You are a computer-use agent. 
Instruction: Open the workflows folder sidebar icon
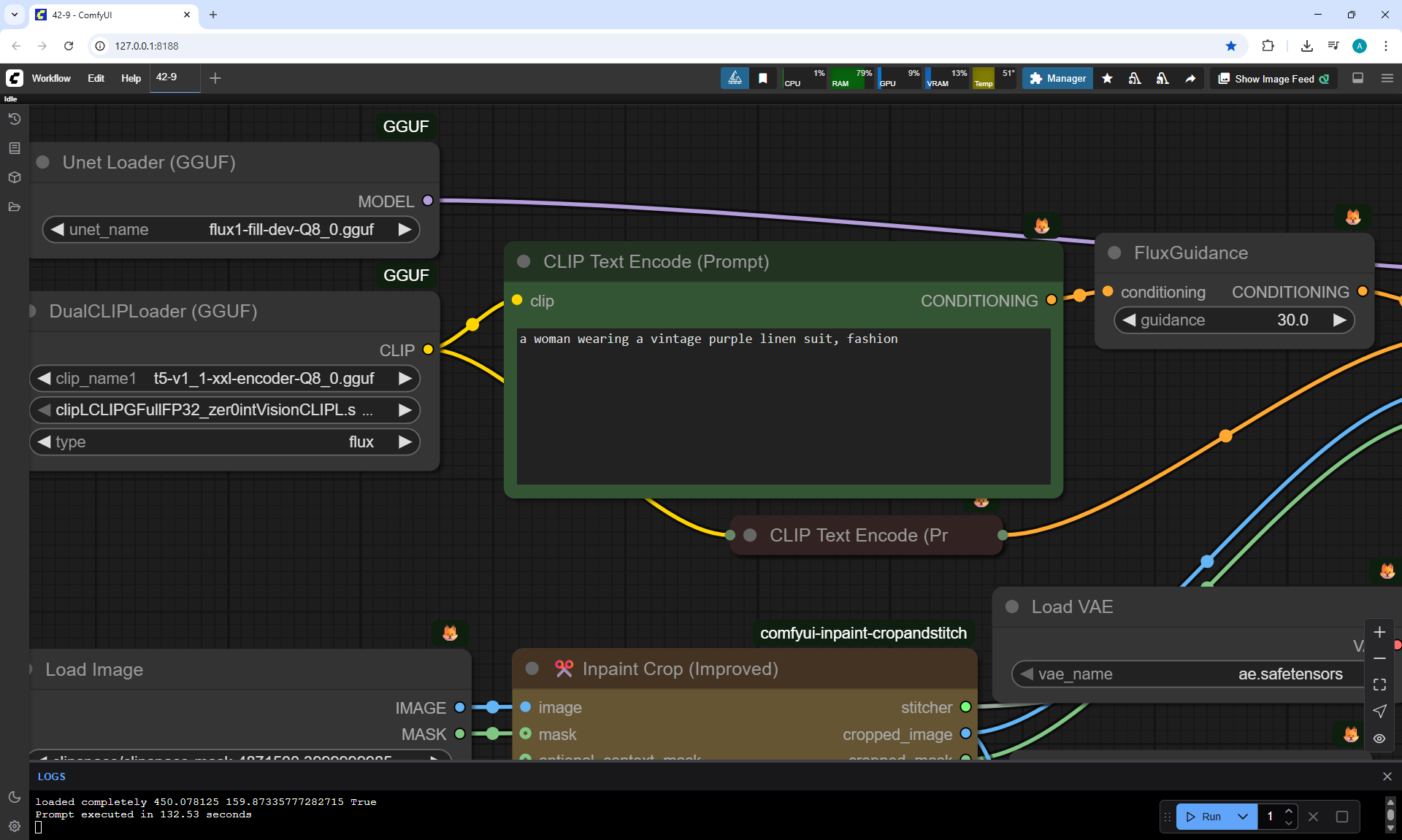[x=15, y=207]
